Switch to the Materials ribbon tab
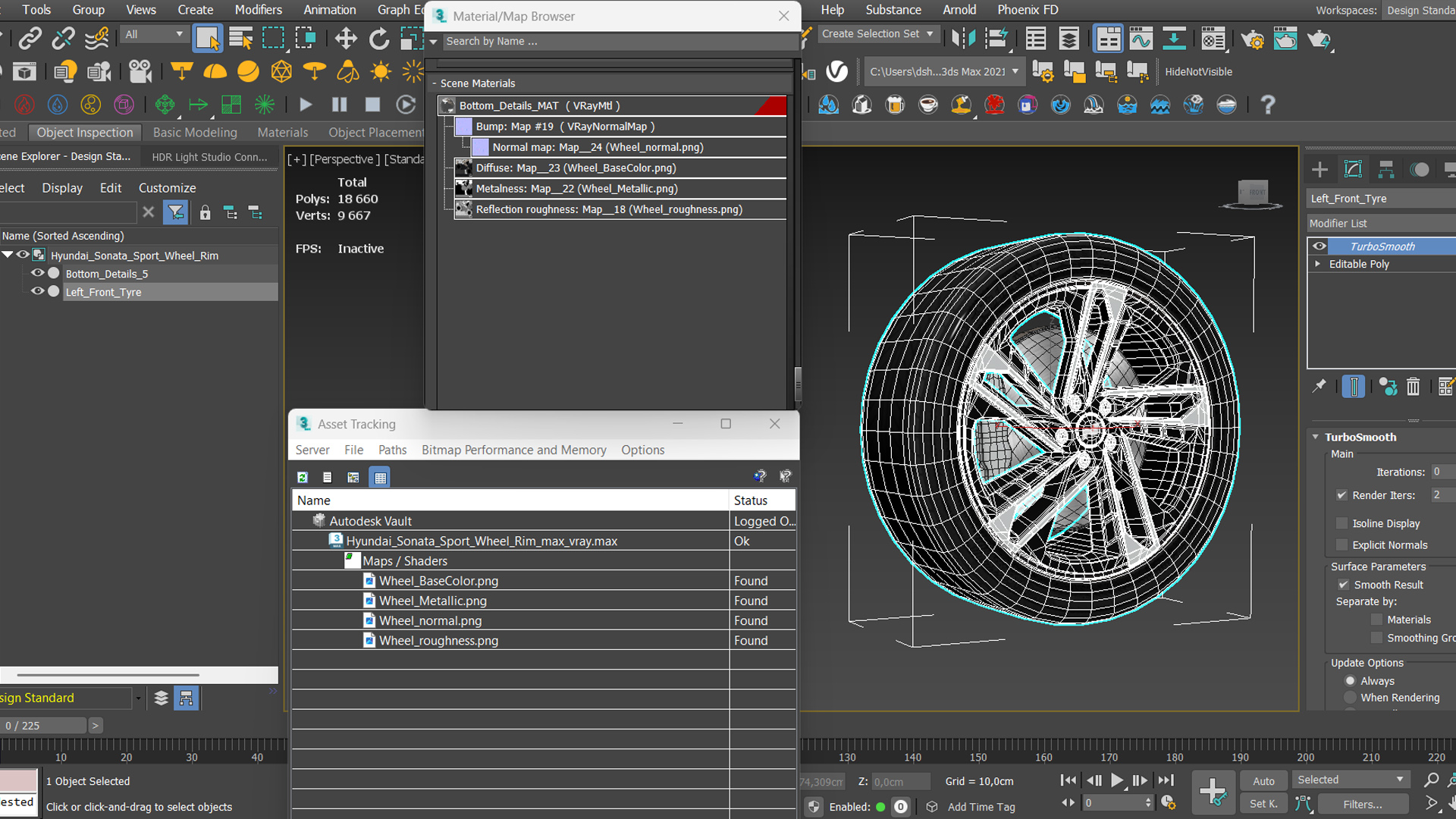Viewport: 1456px width, 819px height. click(x=282, y=132)
